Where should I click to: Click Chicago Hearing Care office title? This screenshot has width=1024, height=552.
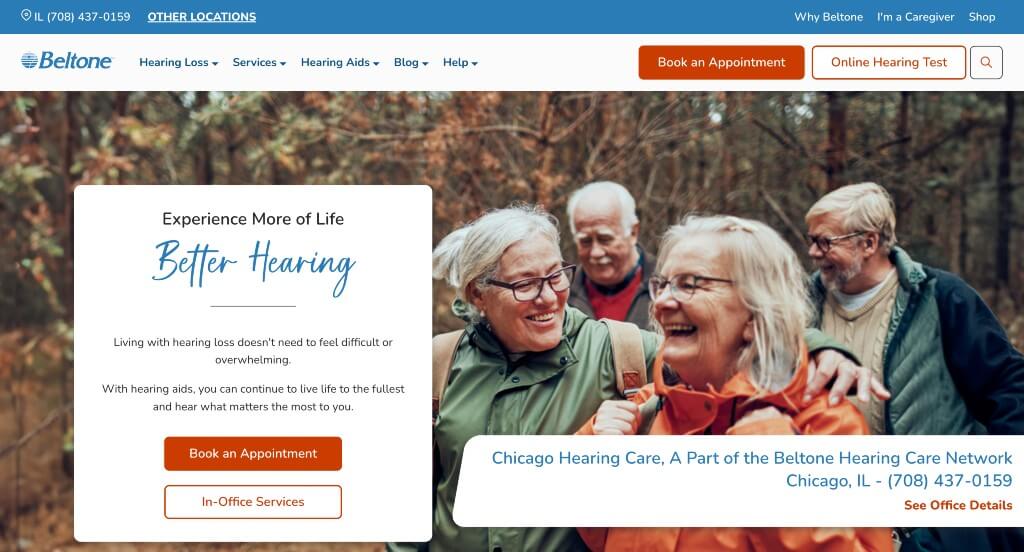click(x=752, y=458)
